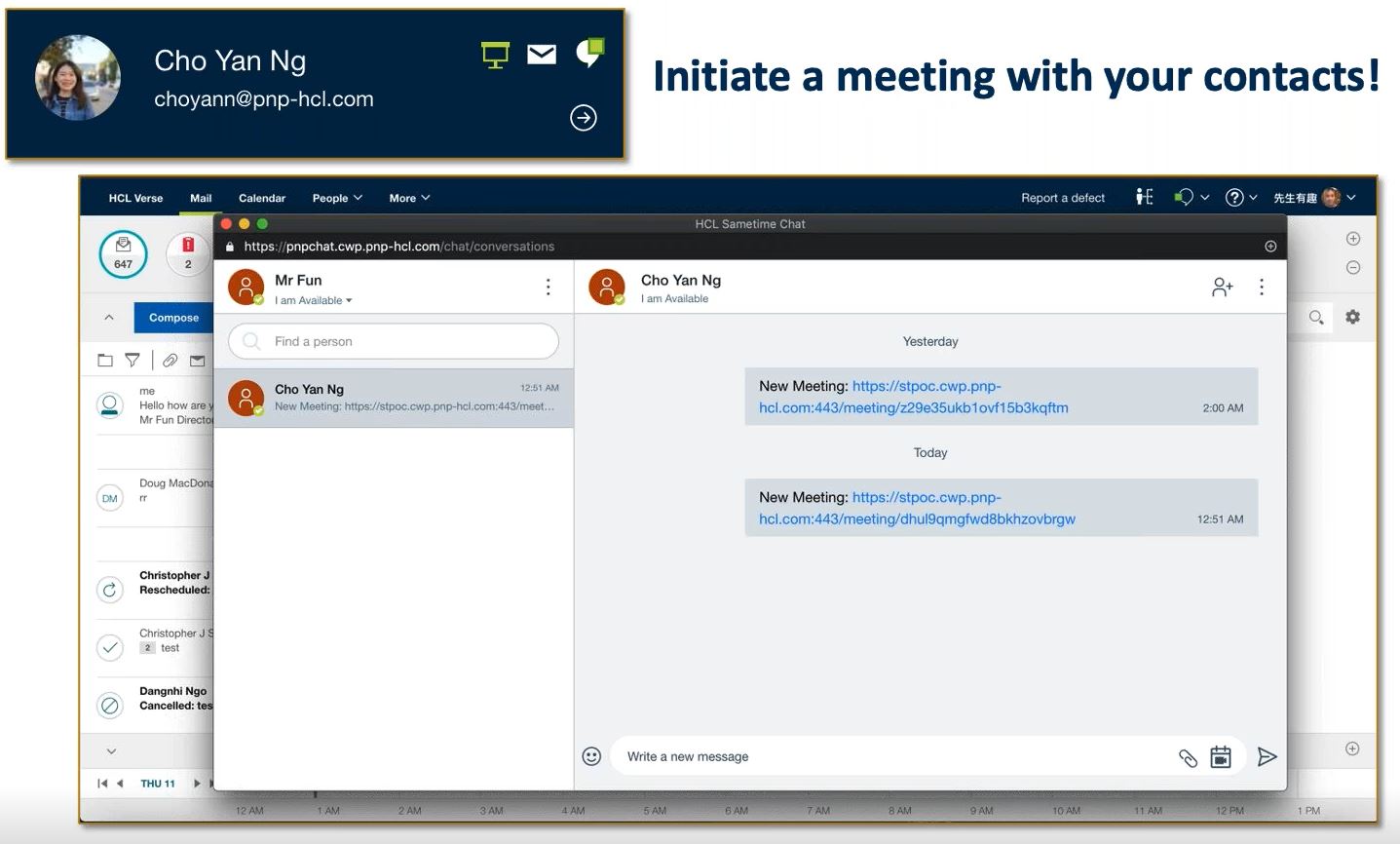The image size is (1400, 844).
Task: Click the meeting presentation icon on contact card
Action: pyautogui.click(x=496, y=56)
